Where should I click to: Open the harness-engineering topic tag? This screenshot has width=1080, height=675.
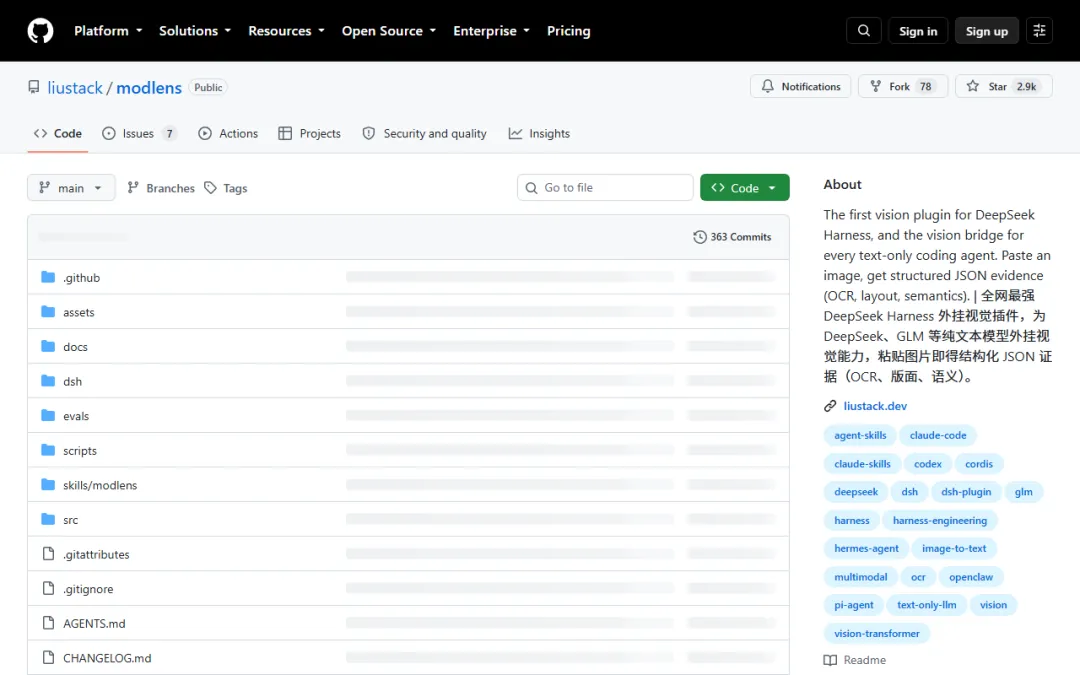[939, 520]
